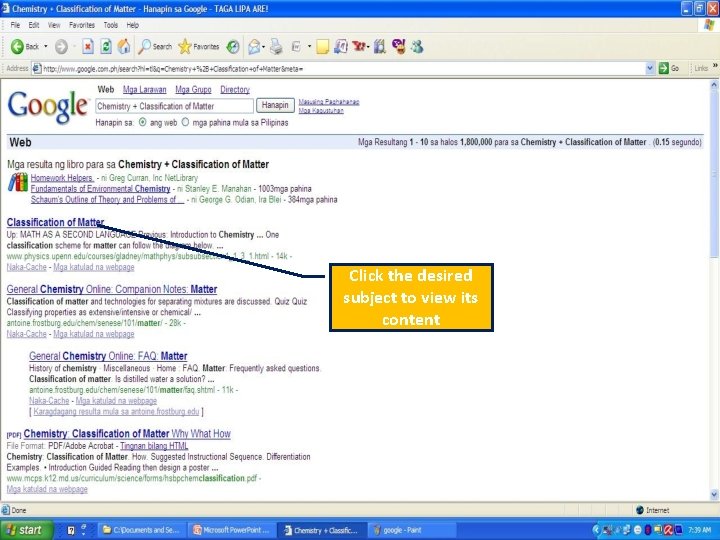Screen dimensions: 720x540
Task: Click the help question mark taskbar icon
Action: click(71, 530)
